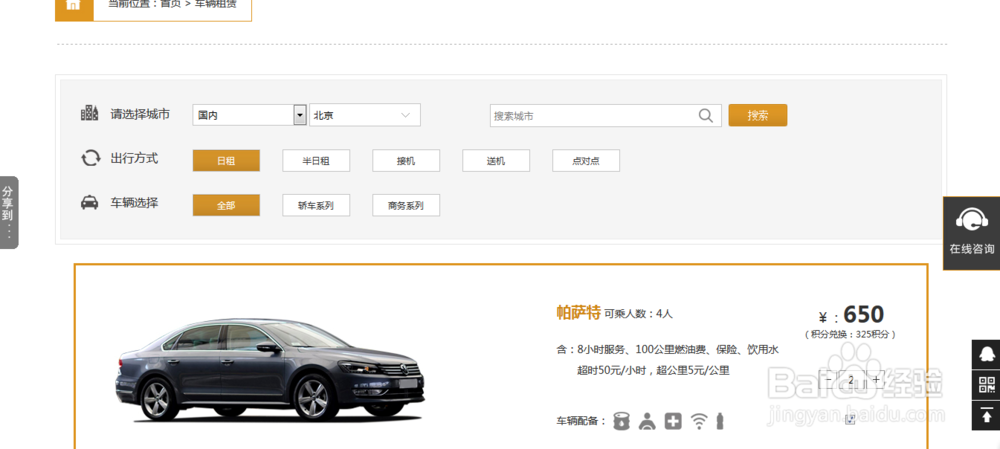Open the 分享到 share sidebar tab
The image size is (1000, 449).
(x=8, y=212)
